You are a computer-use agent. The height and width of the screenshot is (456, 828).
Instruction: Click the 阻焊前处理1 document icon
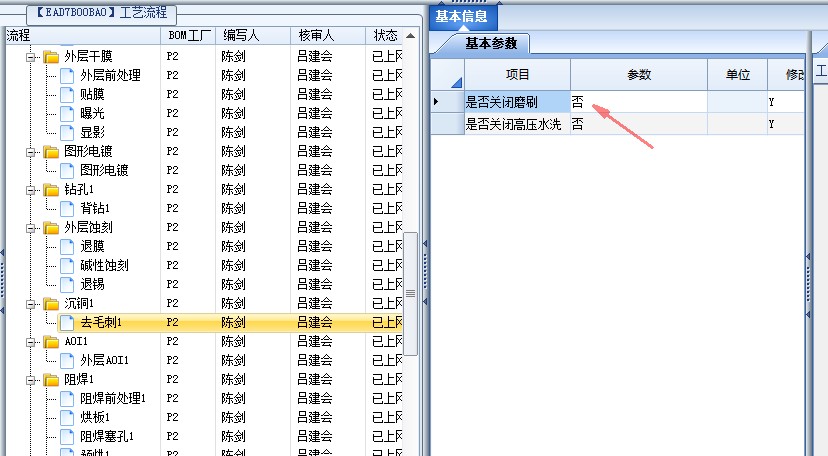pyautogui.click(x=67, y=398)
